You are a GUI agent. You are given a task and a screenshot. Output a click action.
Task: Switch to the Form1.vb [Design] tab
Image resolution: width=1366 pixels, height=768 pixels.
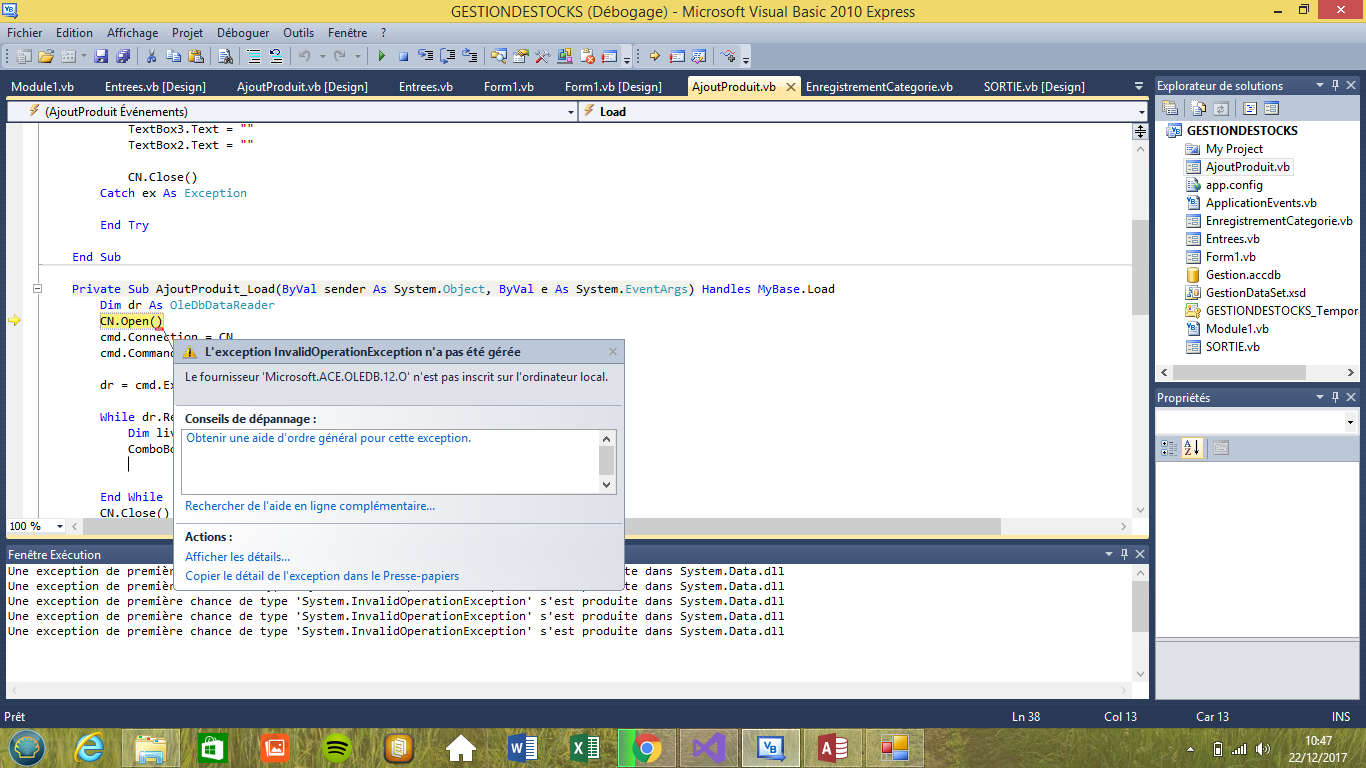click(x=613, y=87)
